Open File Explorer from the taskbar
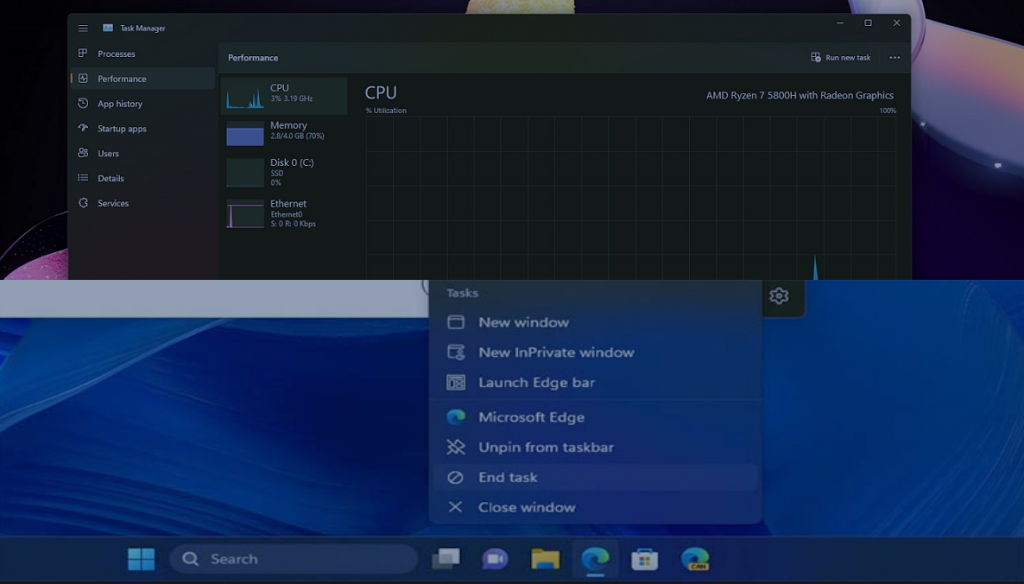Screen dimensions: 1024x584 [x=545, y=559]
